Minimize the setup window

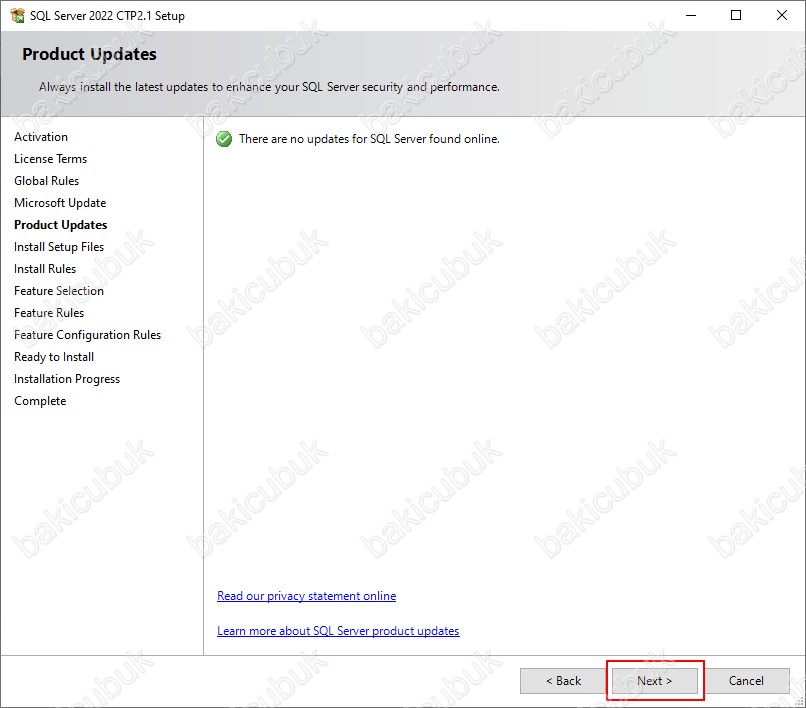pyautogui.click(x=691, y=15)
